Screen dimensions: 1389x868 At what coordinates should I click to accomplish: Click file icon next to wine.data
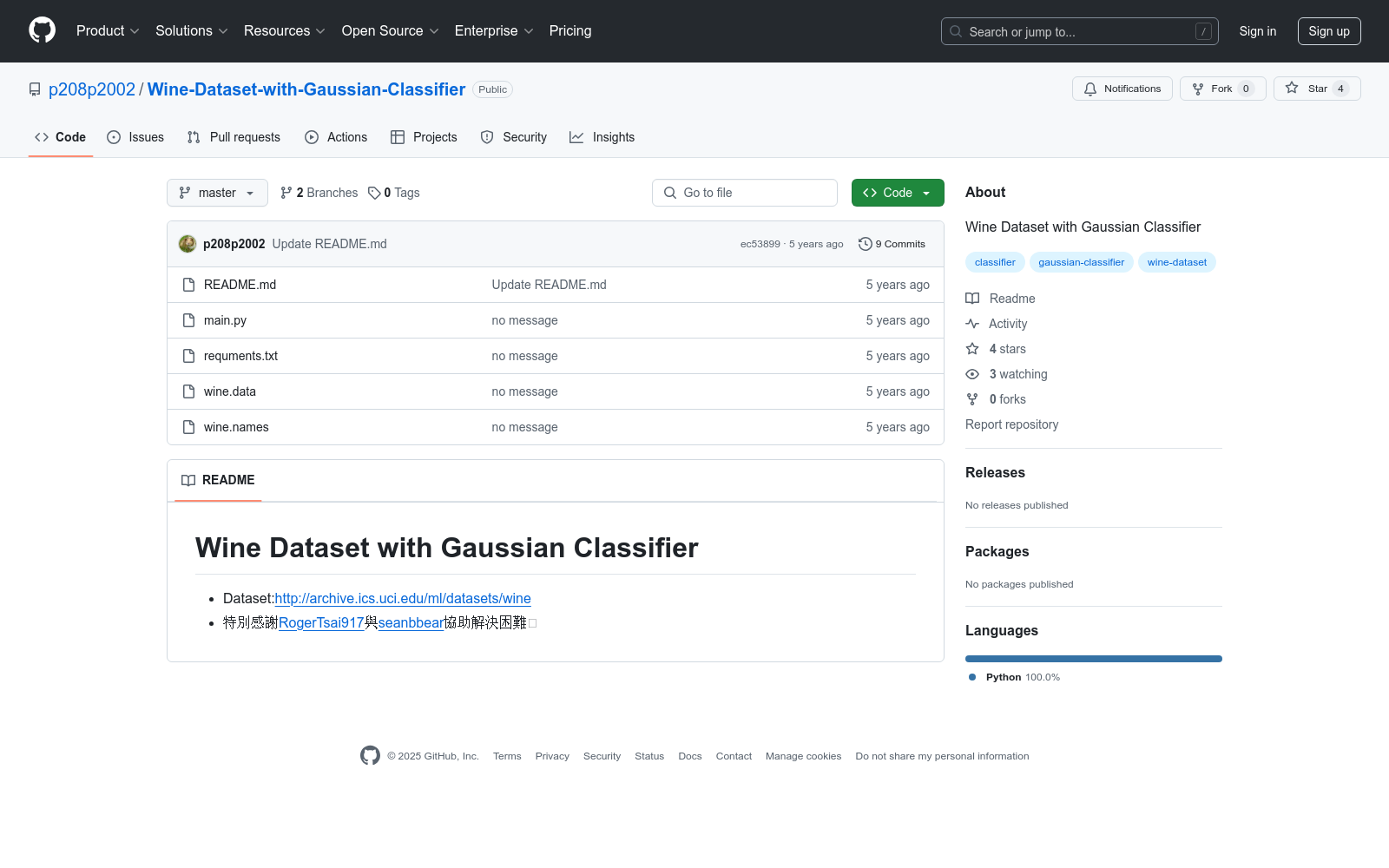point(188,391)
